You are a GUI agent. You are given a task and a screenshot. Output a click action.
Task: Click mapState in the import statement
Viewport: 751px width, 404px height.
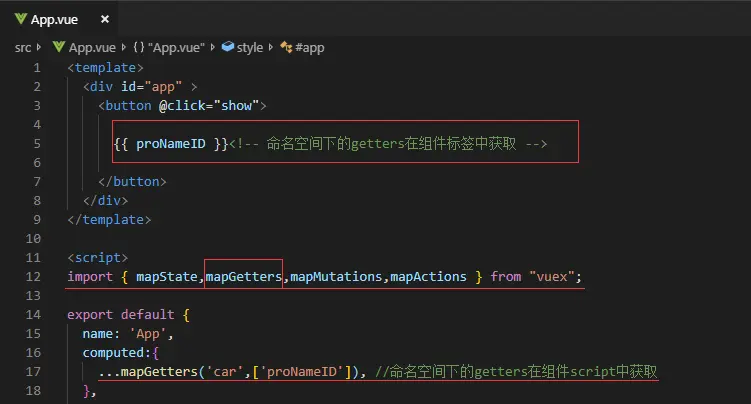pyautogui.click(x=167, y=277)
